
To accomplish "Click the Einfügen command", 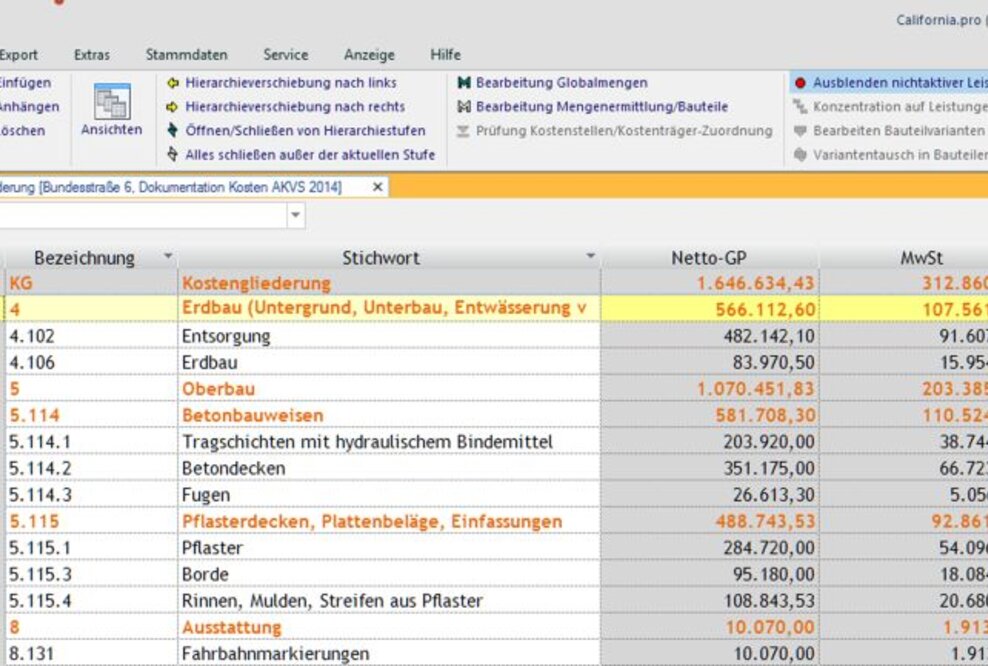I will tap(22, 82).
